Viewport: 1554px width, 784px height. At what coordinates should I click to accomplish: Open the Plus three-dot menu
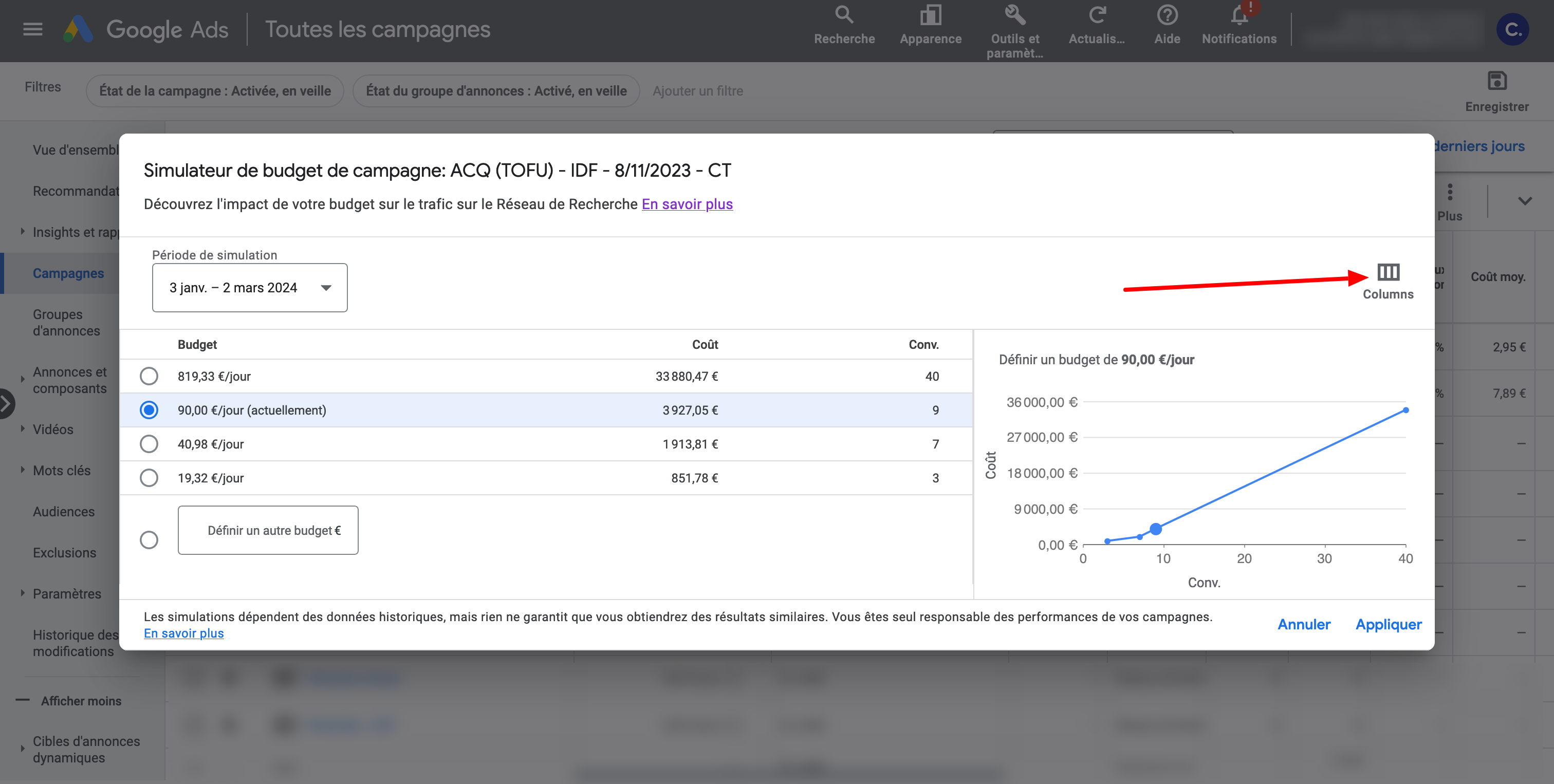tap(1450, 202)
